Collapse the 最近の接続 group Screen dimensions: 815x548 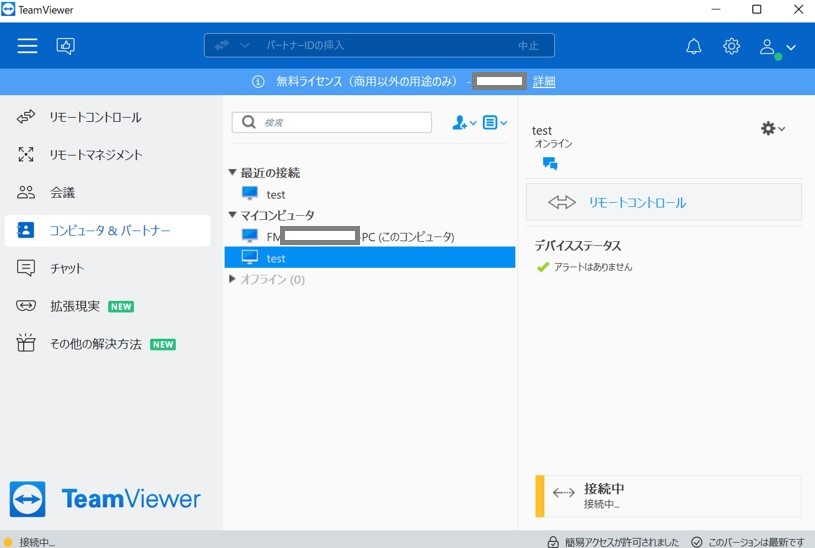[233, 173]
